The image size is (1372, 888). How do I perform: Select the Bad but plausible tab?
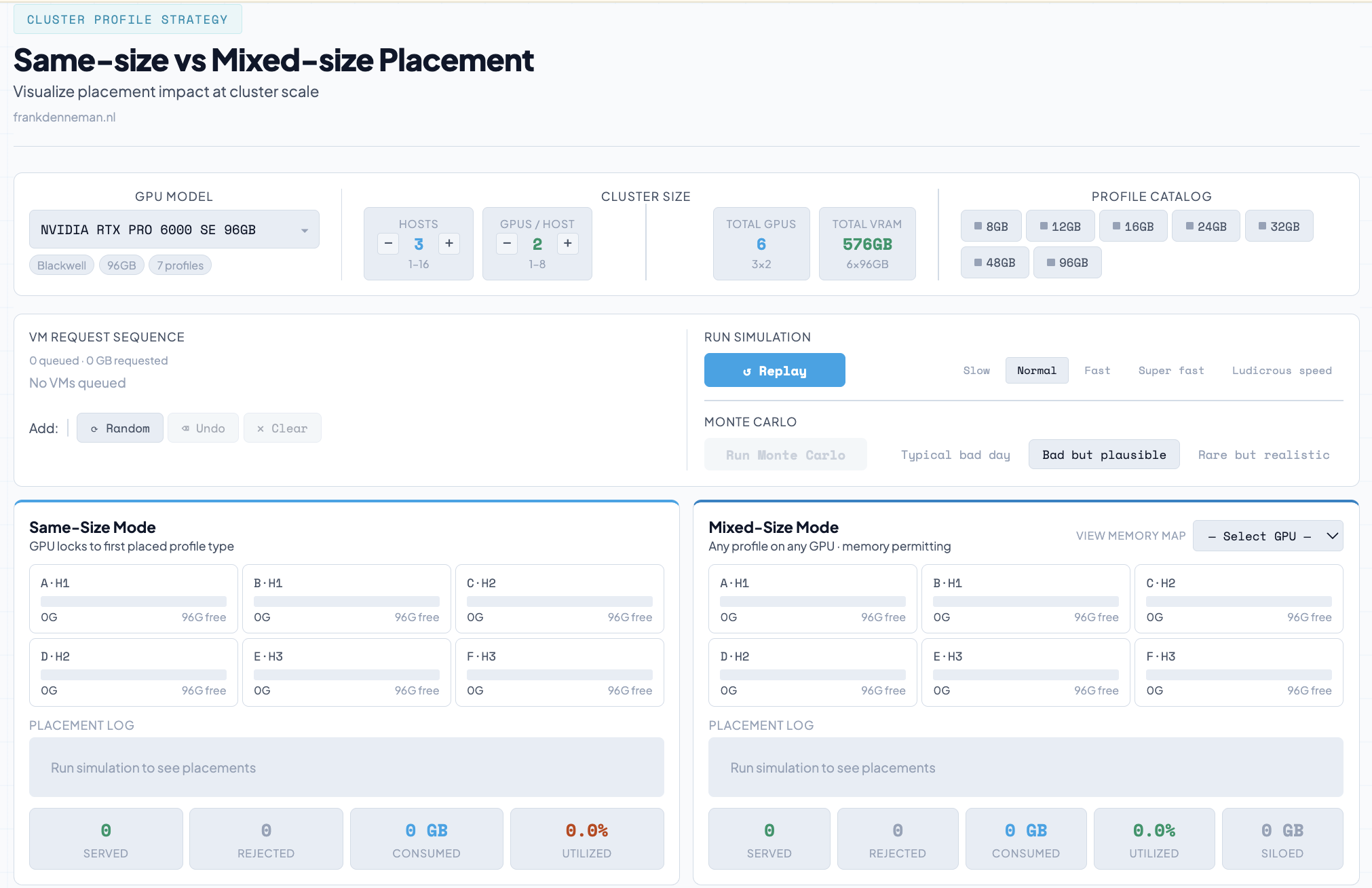click(x=1103, y=454)
